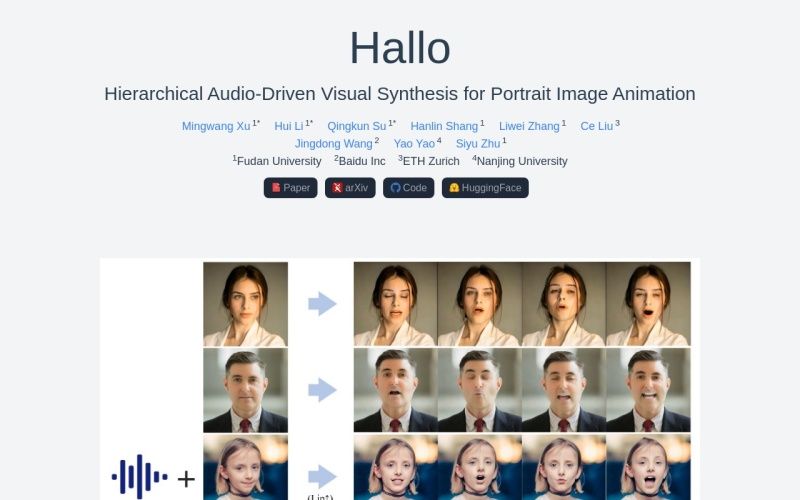This screenshot has width=800, height=500.
Task: Click the arrow next to blonde girl portrait
Action: tap(322, 477)
